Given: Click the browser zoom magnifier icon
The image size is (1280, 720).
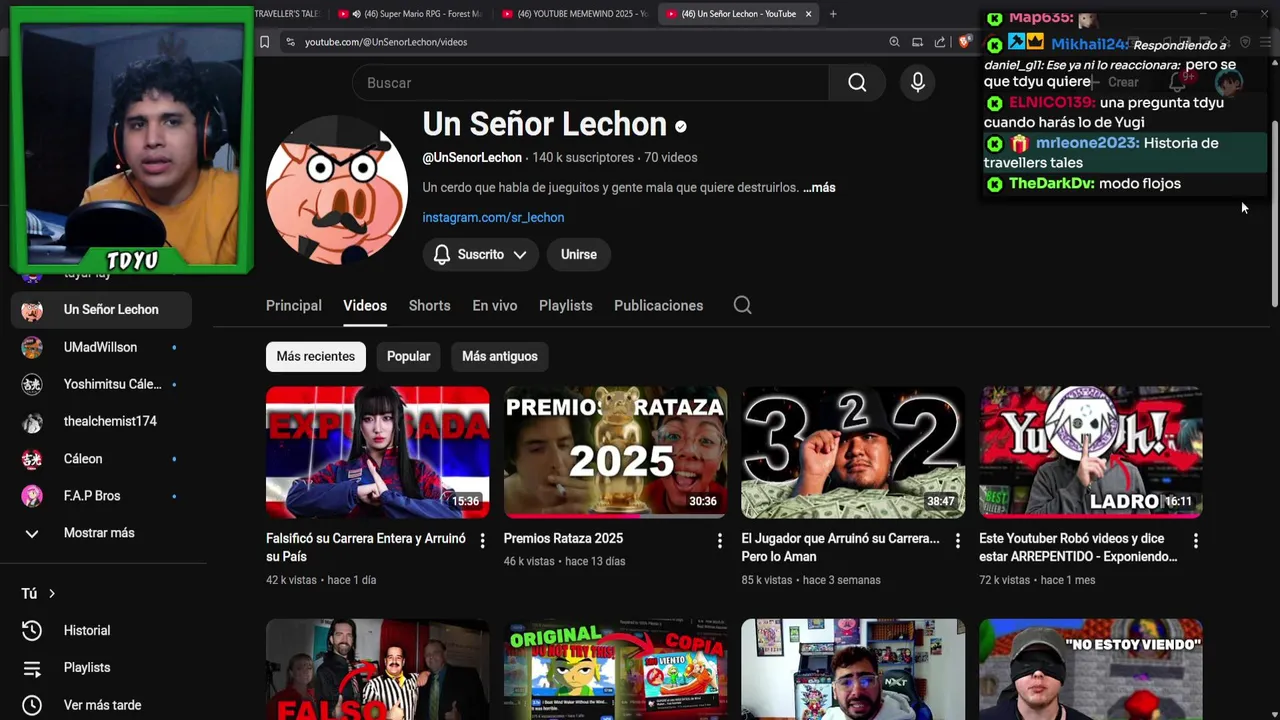Looking at the screenshot, I should [894, 42].
